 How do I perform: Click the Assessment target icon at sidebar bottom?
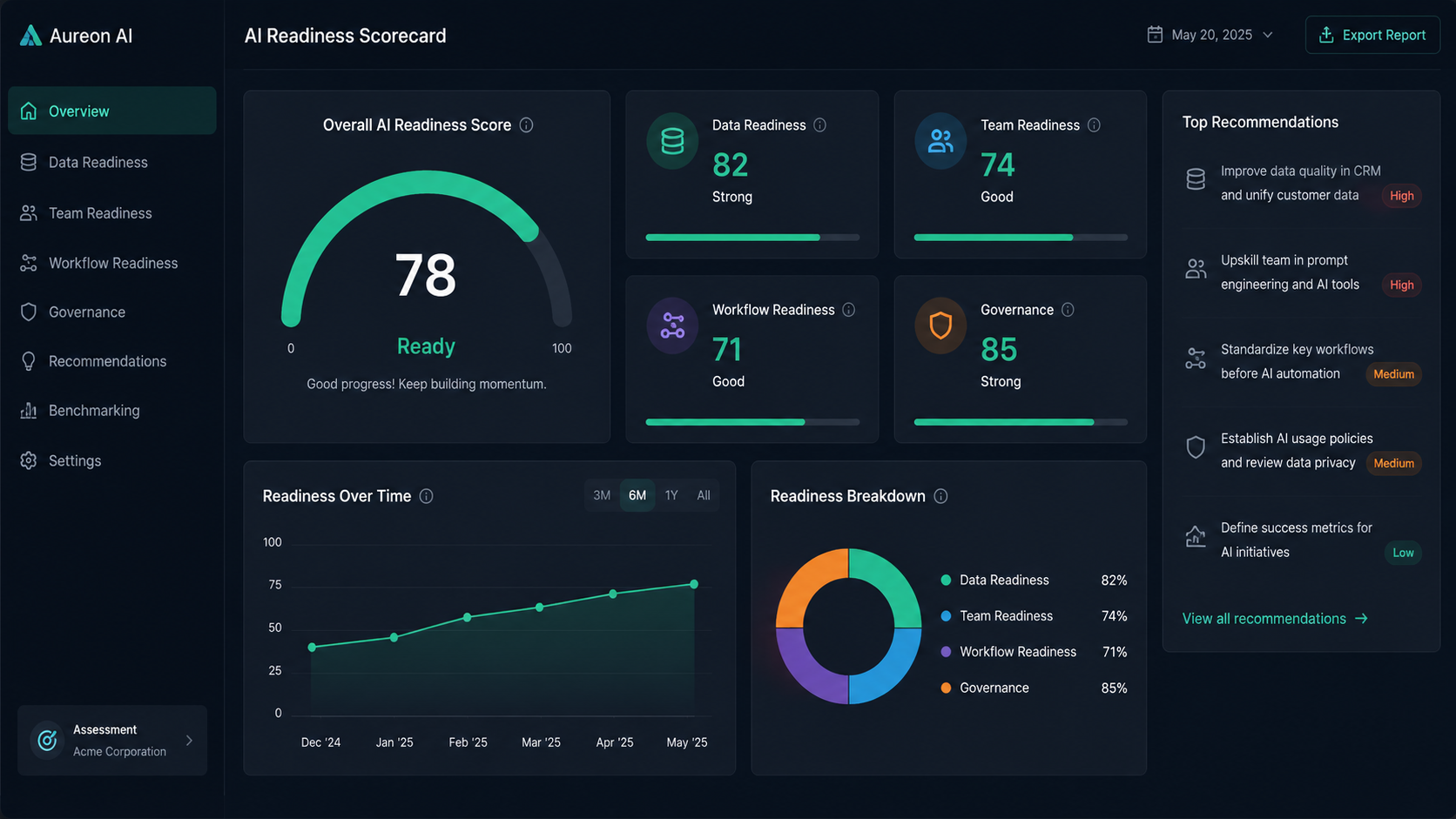47,741
